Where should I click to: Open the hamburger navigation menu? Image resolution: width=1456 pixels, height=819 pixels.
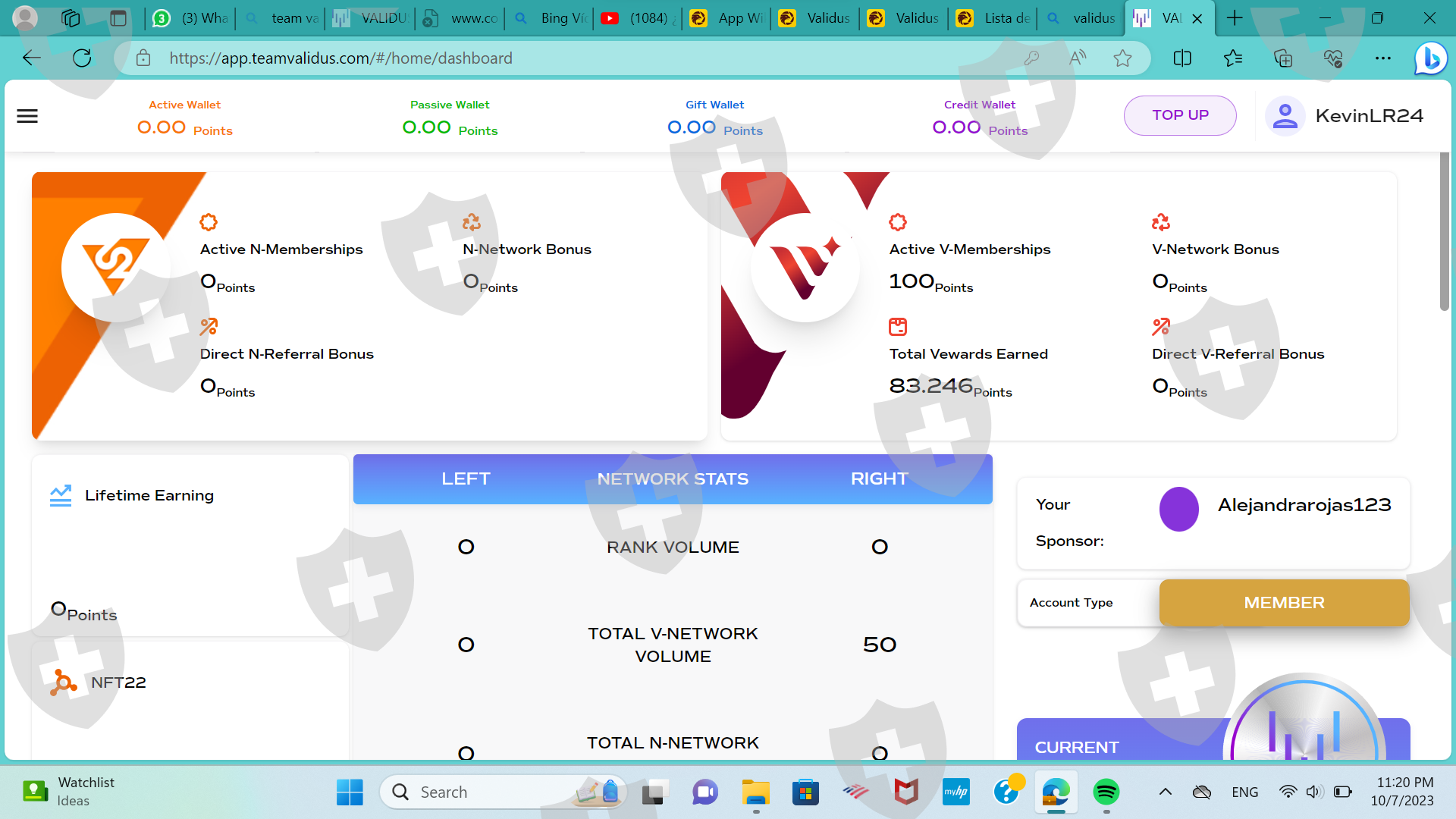coord(27,116)
